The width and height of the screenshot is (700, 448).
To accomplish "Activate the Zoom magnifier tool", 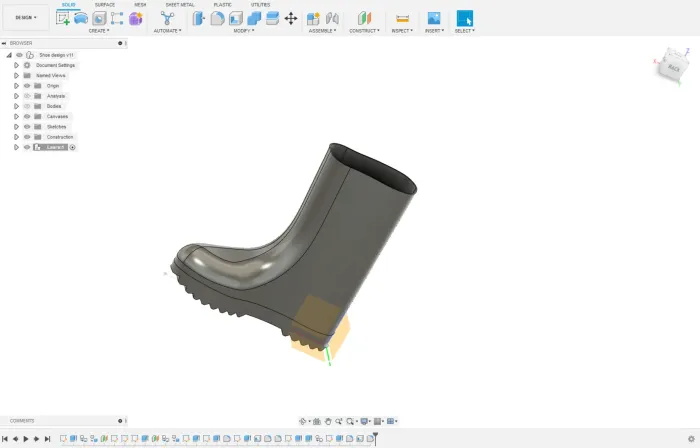I will (x=339, y=421).
